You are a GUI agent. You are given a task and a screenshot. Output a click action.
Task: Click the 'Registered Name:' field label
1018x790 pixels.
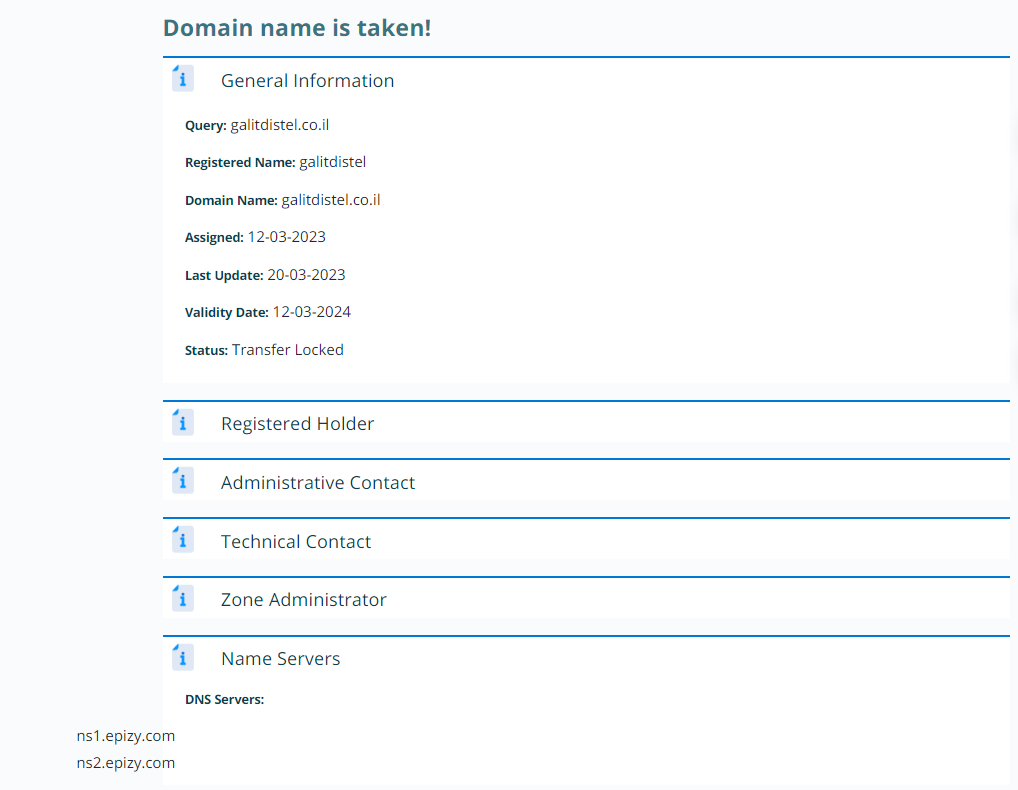(x=240, y=162)
